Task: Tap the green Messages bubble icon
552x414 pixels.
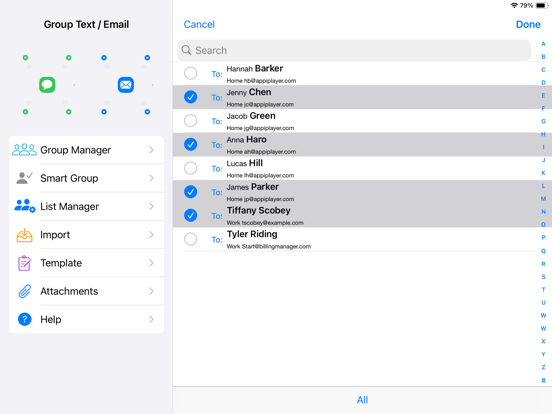Action: 47,85
